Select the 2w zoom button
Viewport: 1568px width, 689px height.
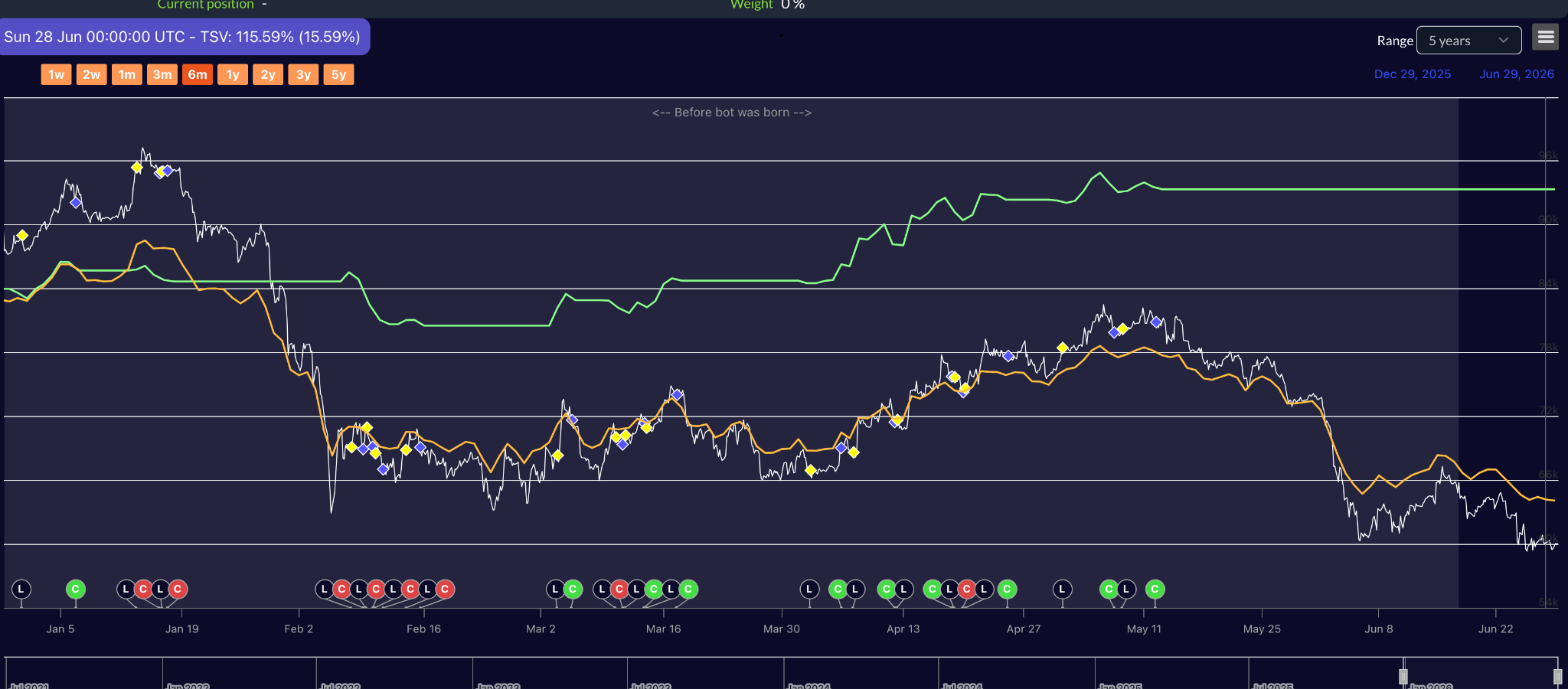click(x=91, y=74)
